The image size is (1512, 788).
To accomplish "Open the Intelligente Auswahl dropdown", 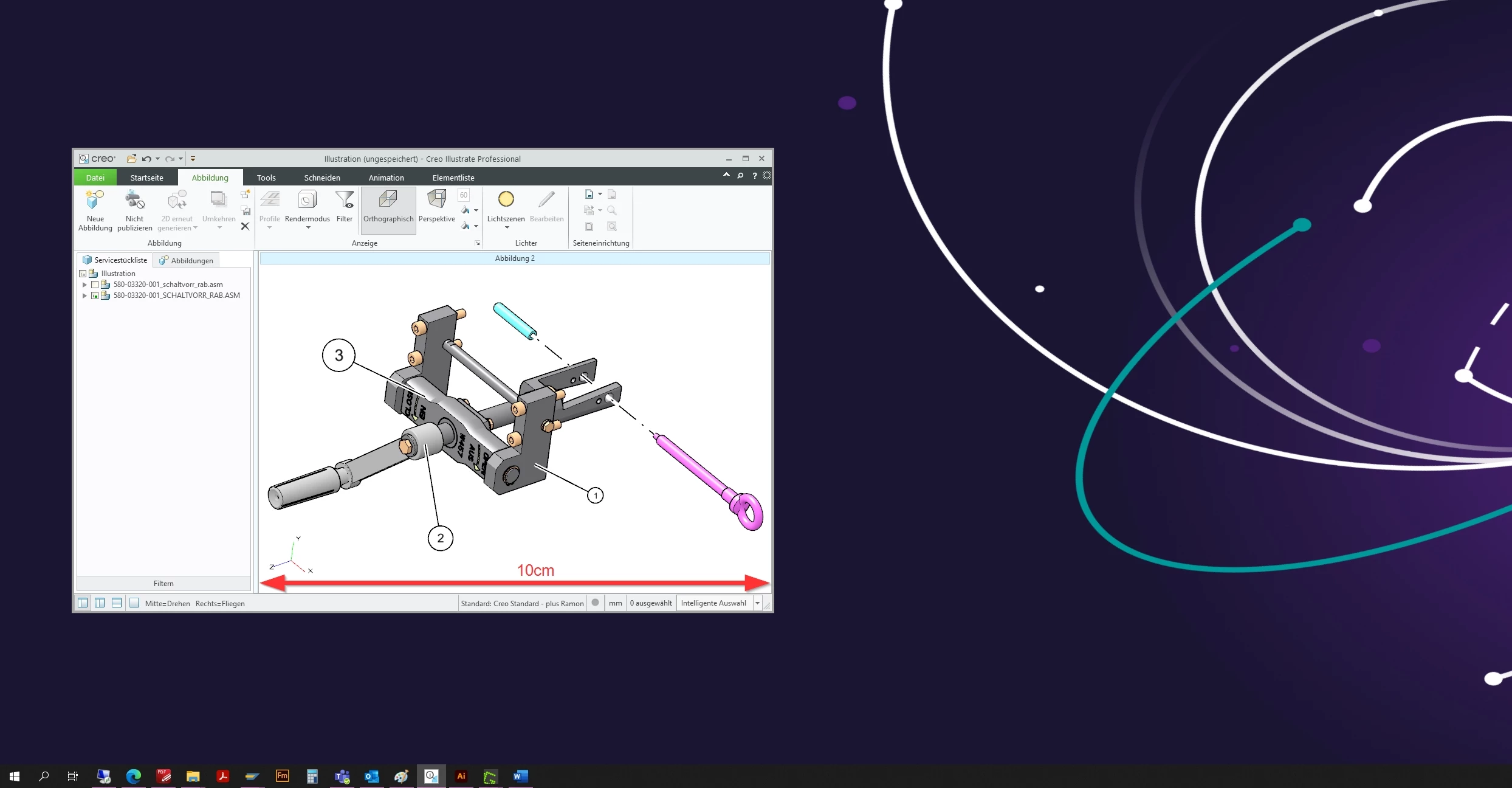I will tap(757, 603).
